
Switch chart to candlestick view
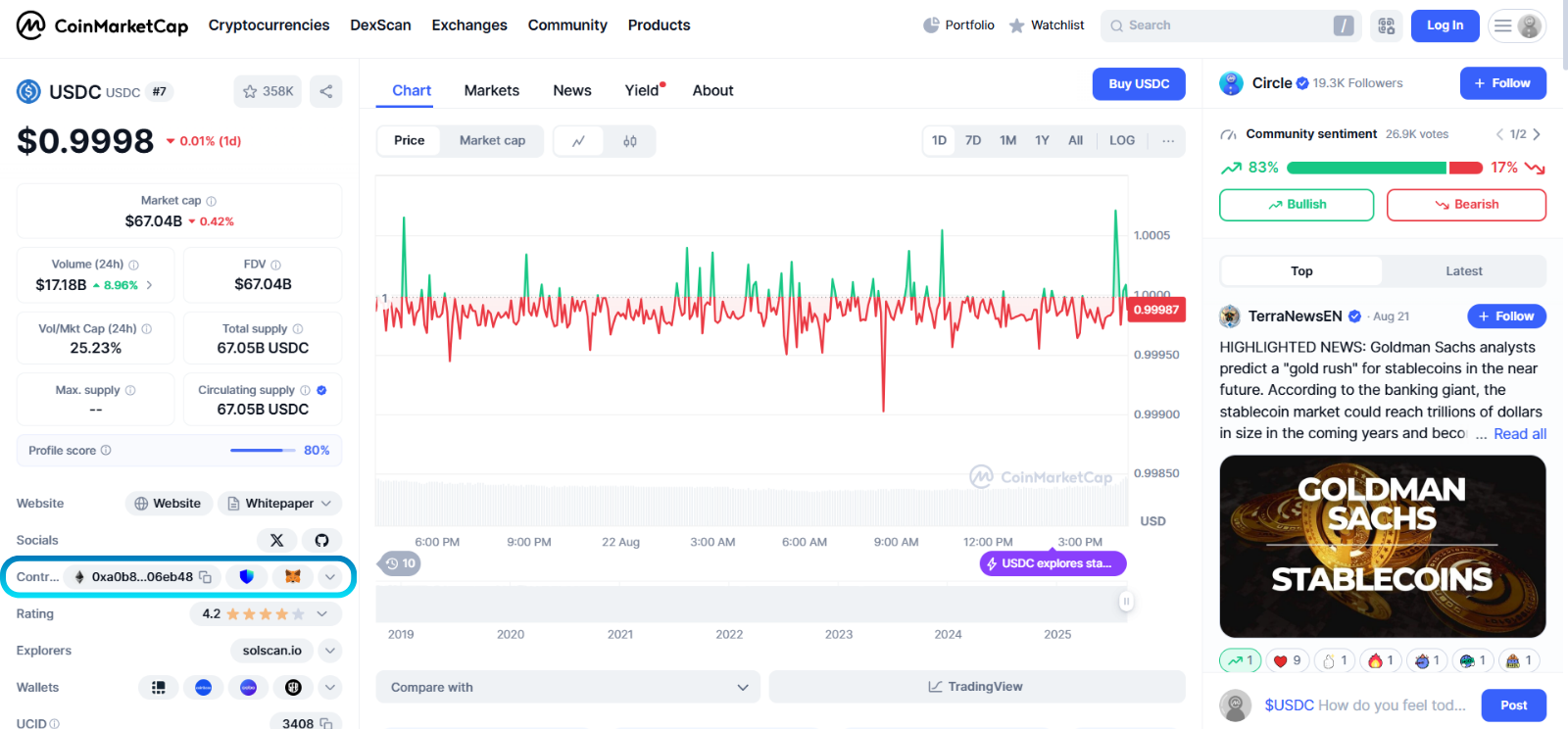[x=630, y=141]
